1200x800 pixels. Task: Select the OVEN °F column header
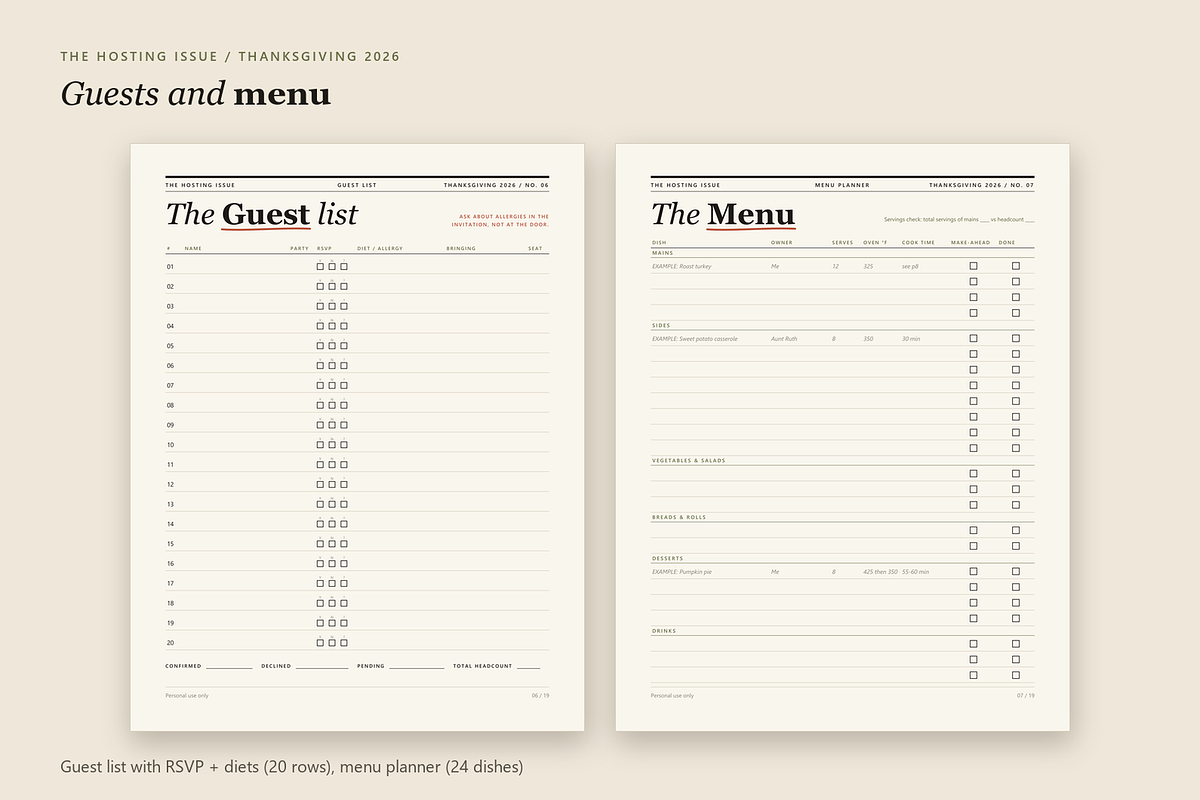[875, 242]
